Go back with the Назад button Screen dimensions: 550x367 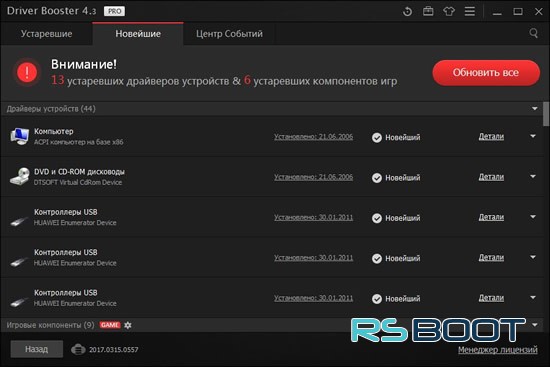[36, 349]
